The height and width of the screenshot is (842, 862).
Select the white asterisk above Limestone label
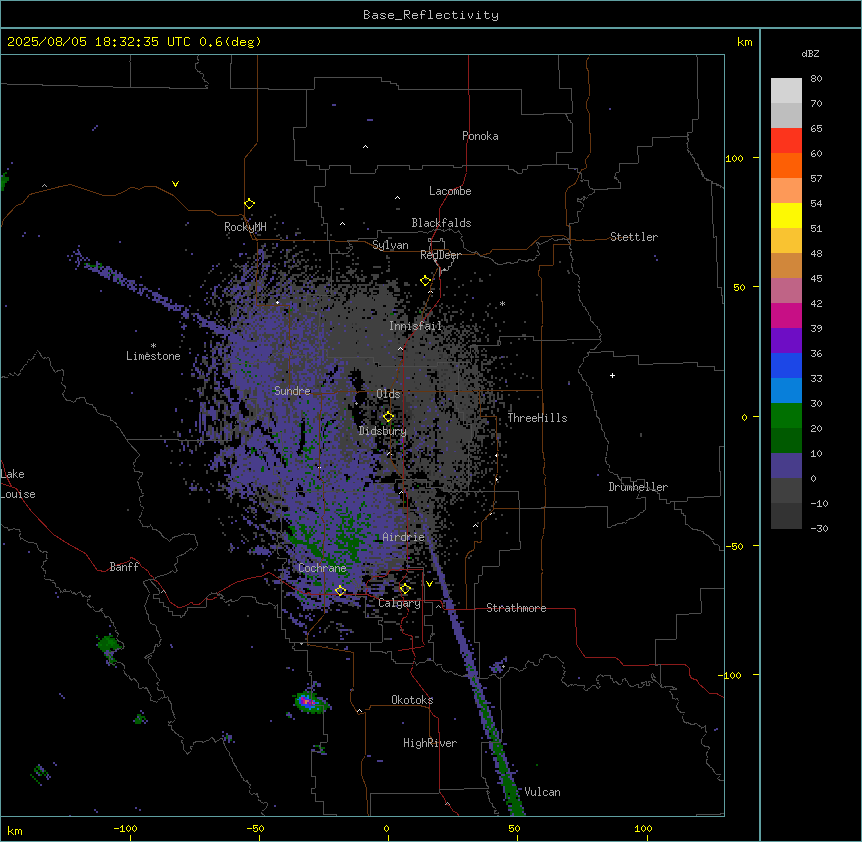[153, 346]
